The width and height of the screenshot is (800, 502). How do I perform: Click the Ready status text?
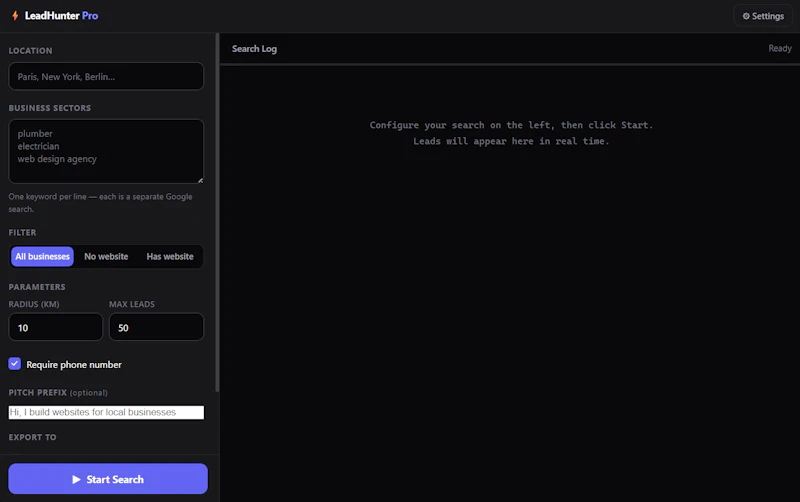point(780,48)
